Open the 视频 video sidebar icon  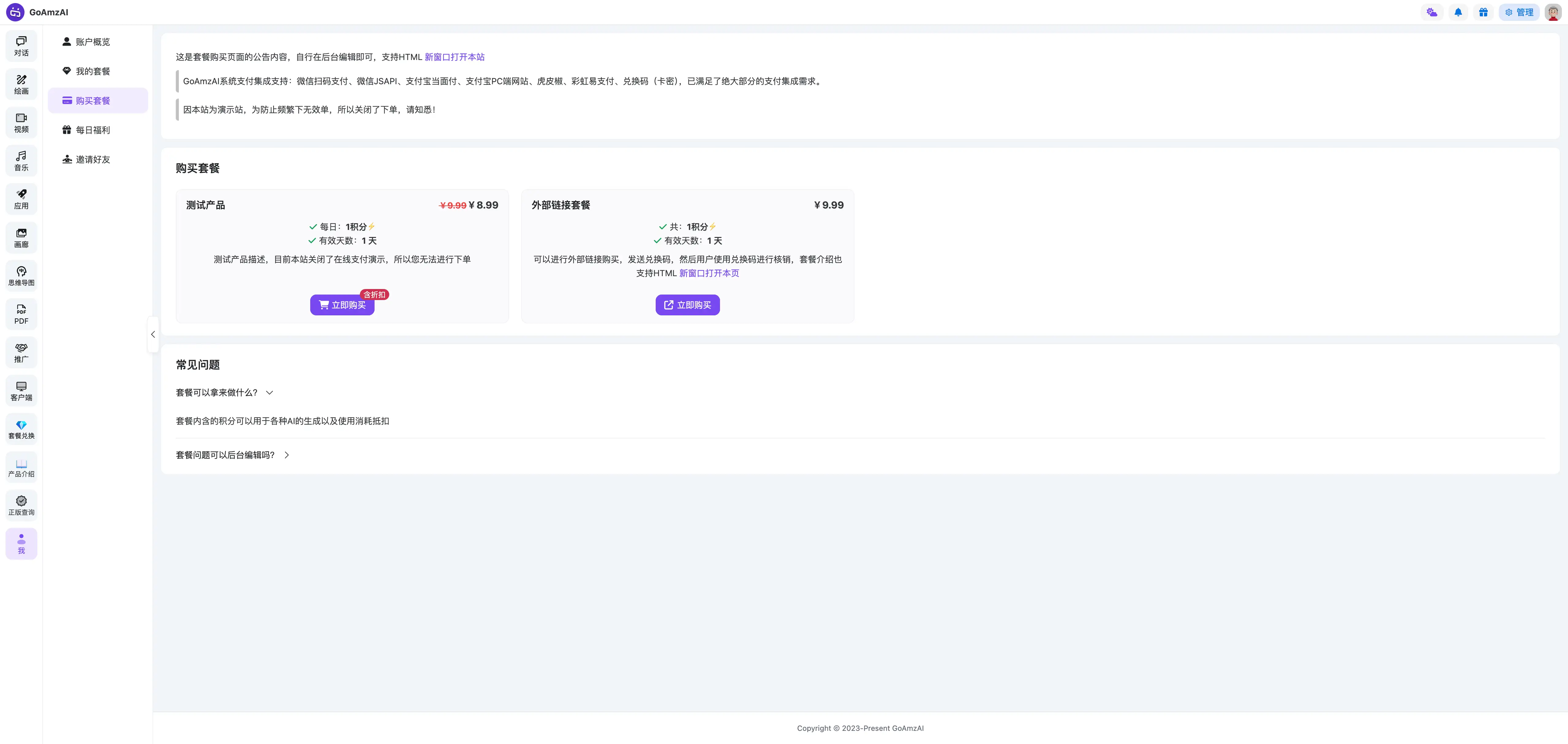point(21,123)
